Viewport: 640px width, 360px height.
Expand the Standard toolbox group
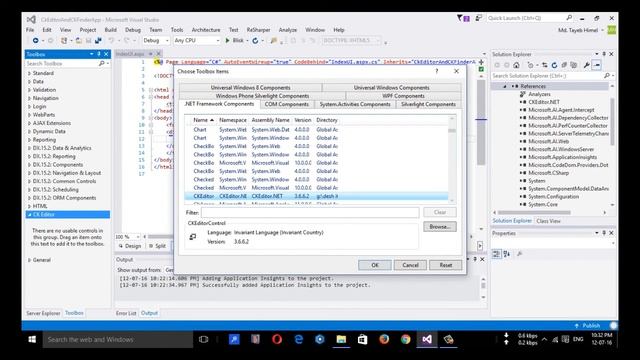coord(29,73)
